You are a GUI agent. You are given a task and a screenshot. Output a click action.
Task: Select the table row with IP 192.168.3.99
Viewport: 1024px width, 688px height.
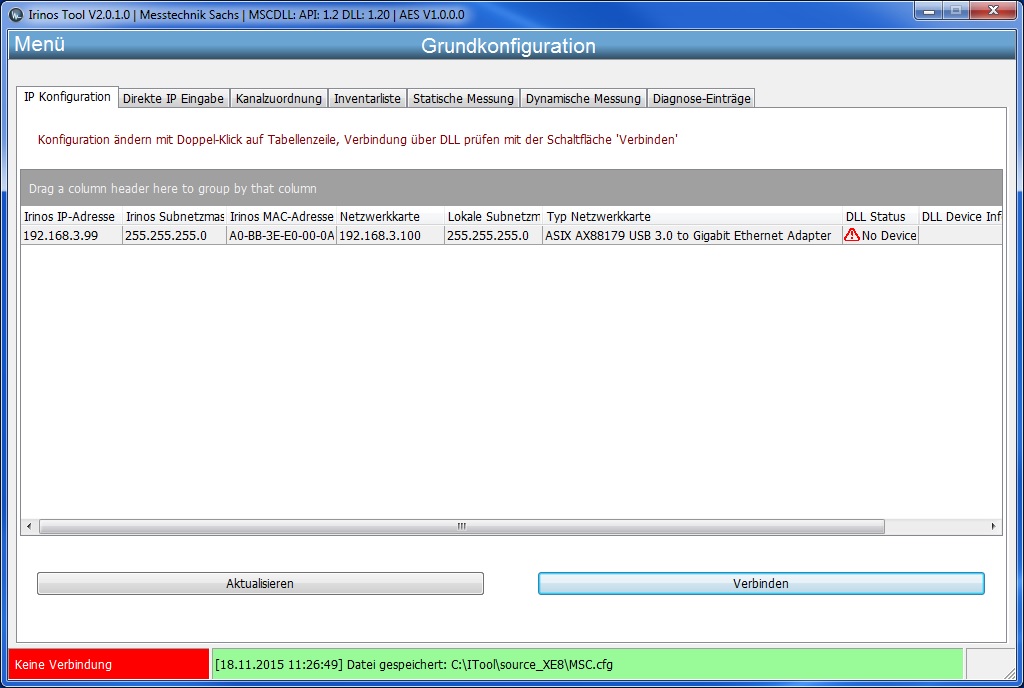[x=511, y=235]
